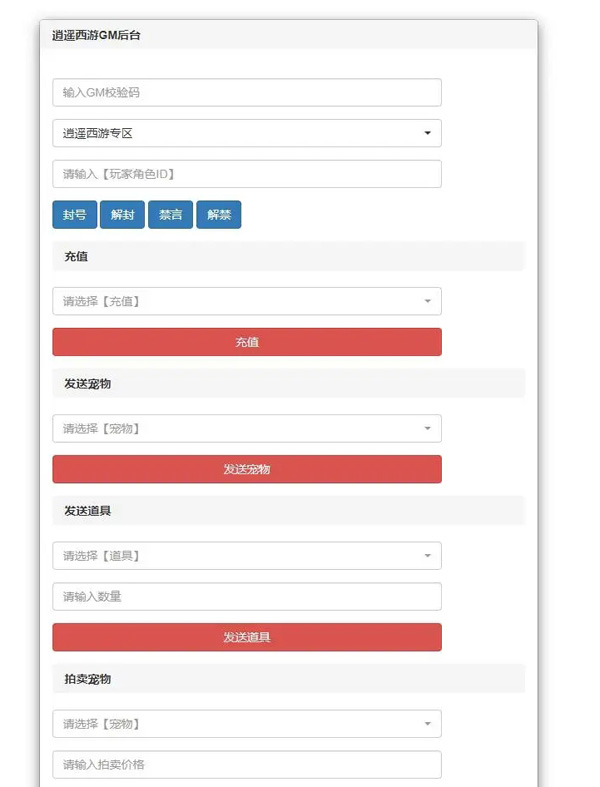
Task: Click the 请输入数量 quantity field
Action: tap(246, 597)
